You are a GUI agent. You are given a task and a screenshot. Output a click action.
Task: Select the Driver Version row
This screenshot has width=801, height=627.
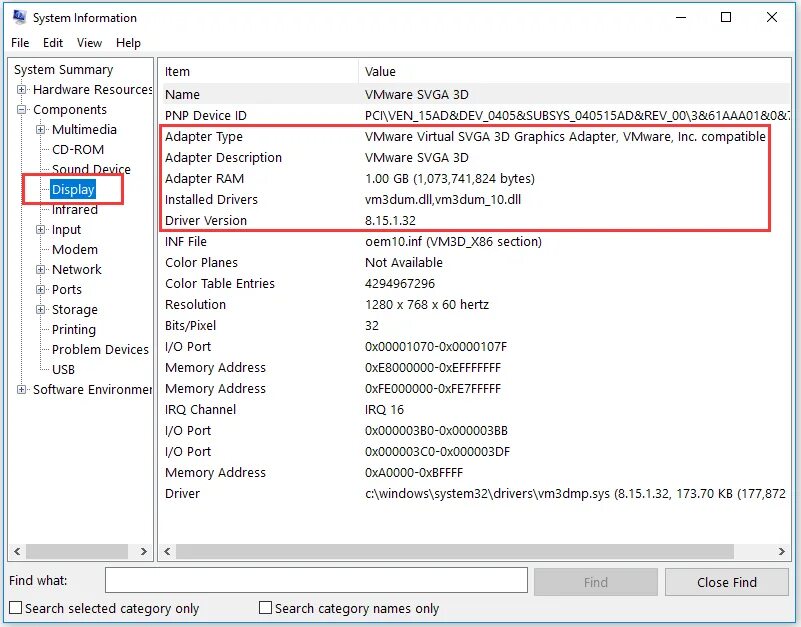[475, 220]
